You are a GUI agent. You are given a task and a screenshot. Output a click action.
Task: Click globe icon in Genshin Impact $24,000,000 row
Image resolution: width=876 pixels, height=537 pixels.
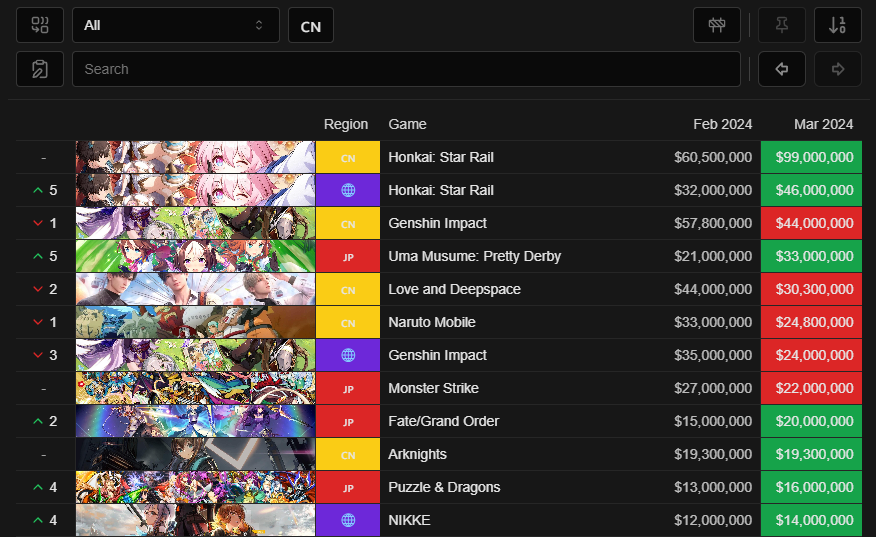point(348,355)
